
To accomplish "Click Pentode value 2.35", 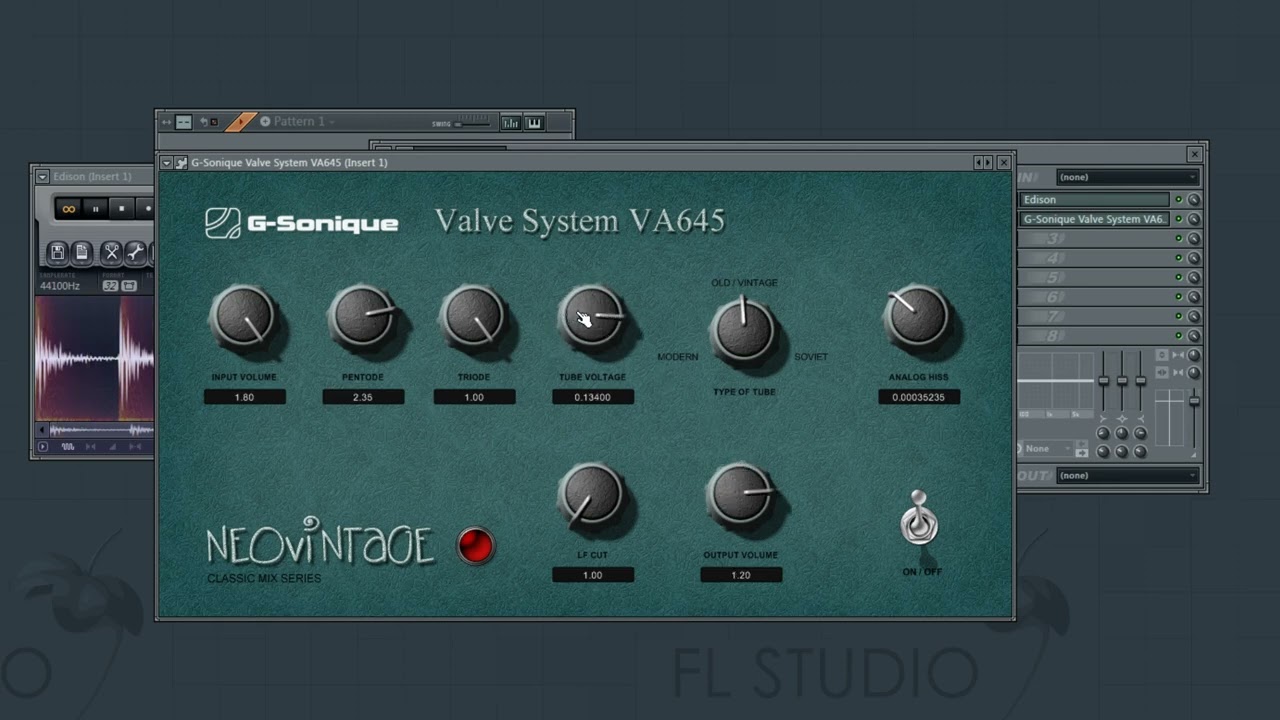I will 363,397.
